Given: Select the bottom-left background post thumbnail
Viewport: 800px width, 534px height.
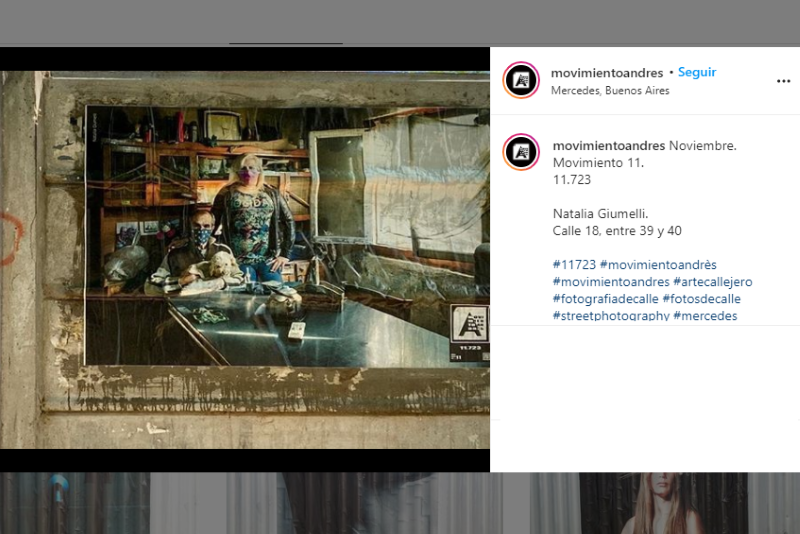Looking at the screenshot, I should 75,503.
